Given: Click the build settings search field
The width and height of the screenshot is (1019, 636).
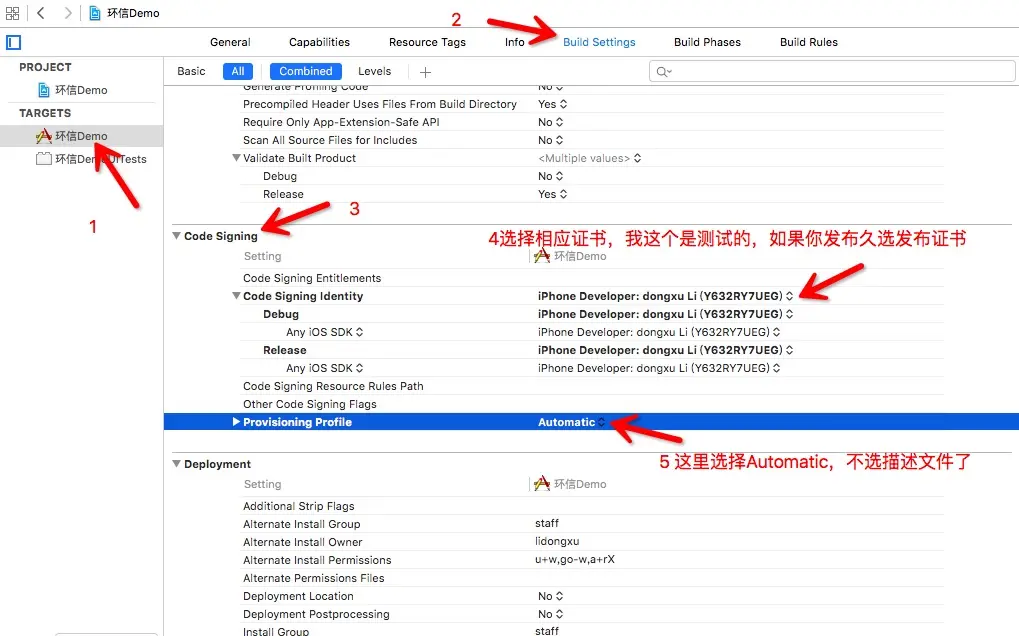Looking at the screenshot, I should tap(832, 71).
